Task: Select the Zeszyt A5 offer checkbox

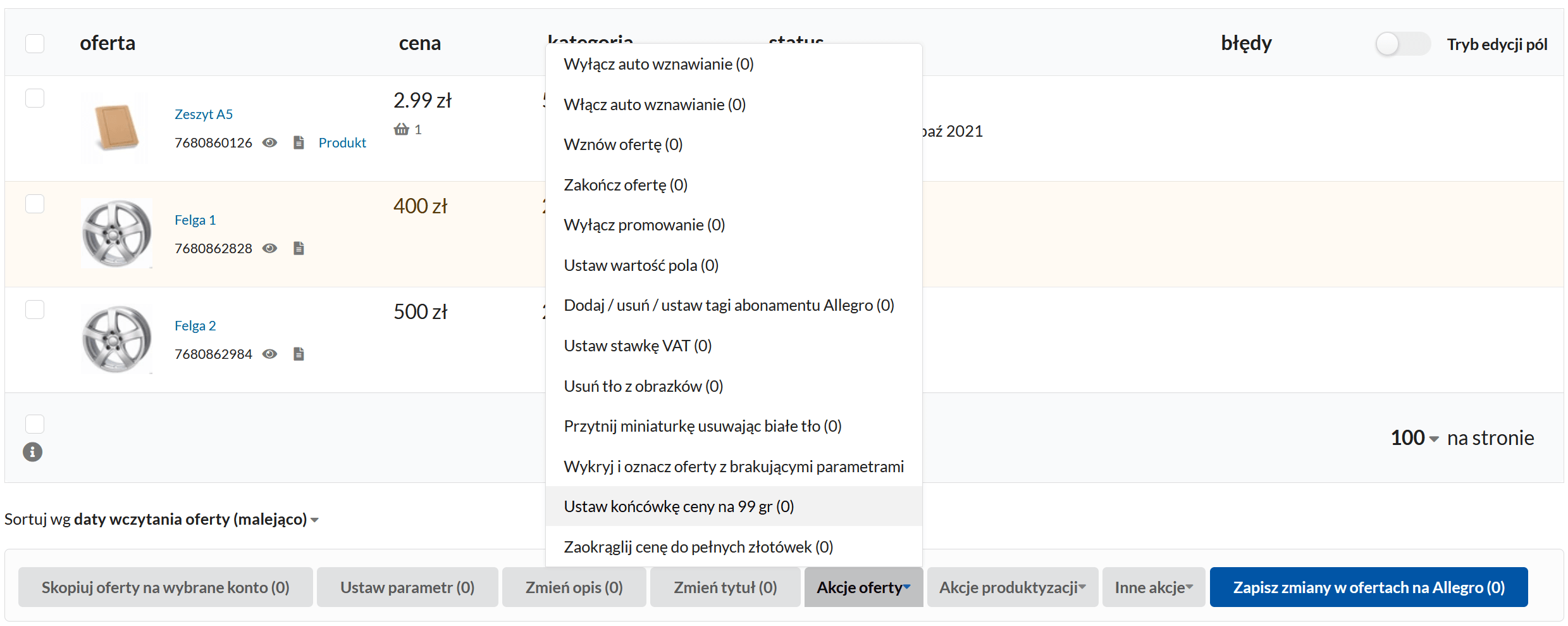Action: pos(35,98)
